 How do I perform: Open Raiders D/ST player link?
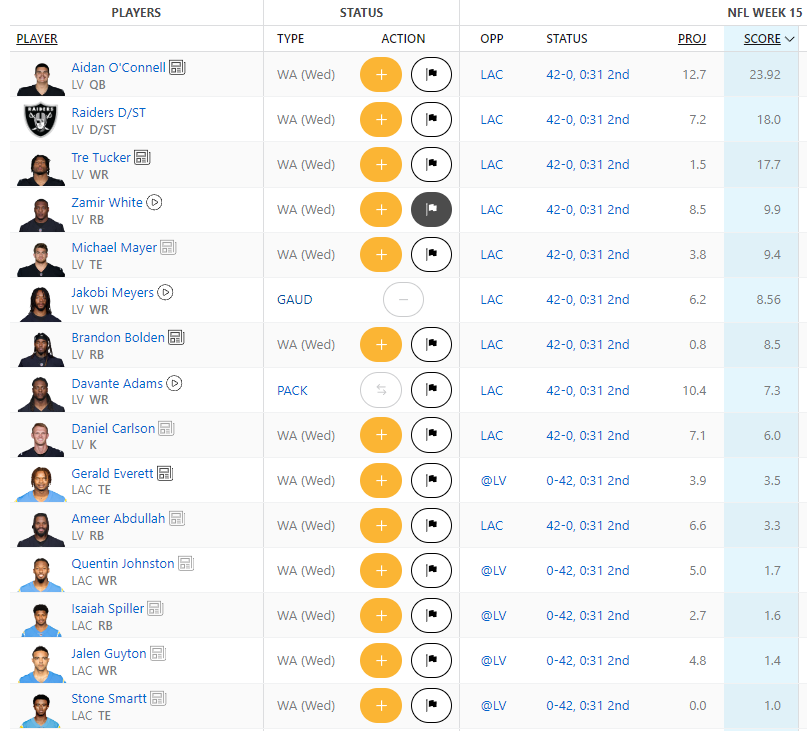(x=109, y=112)
